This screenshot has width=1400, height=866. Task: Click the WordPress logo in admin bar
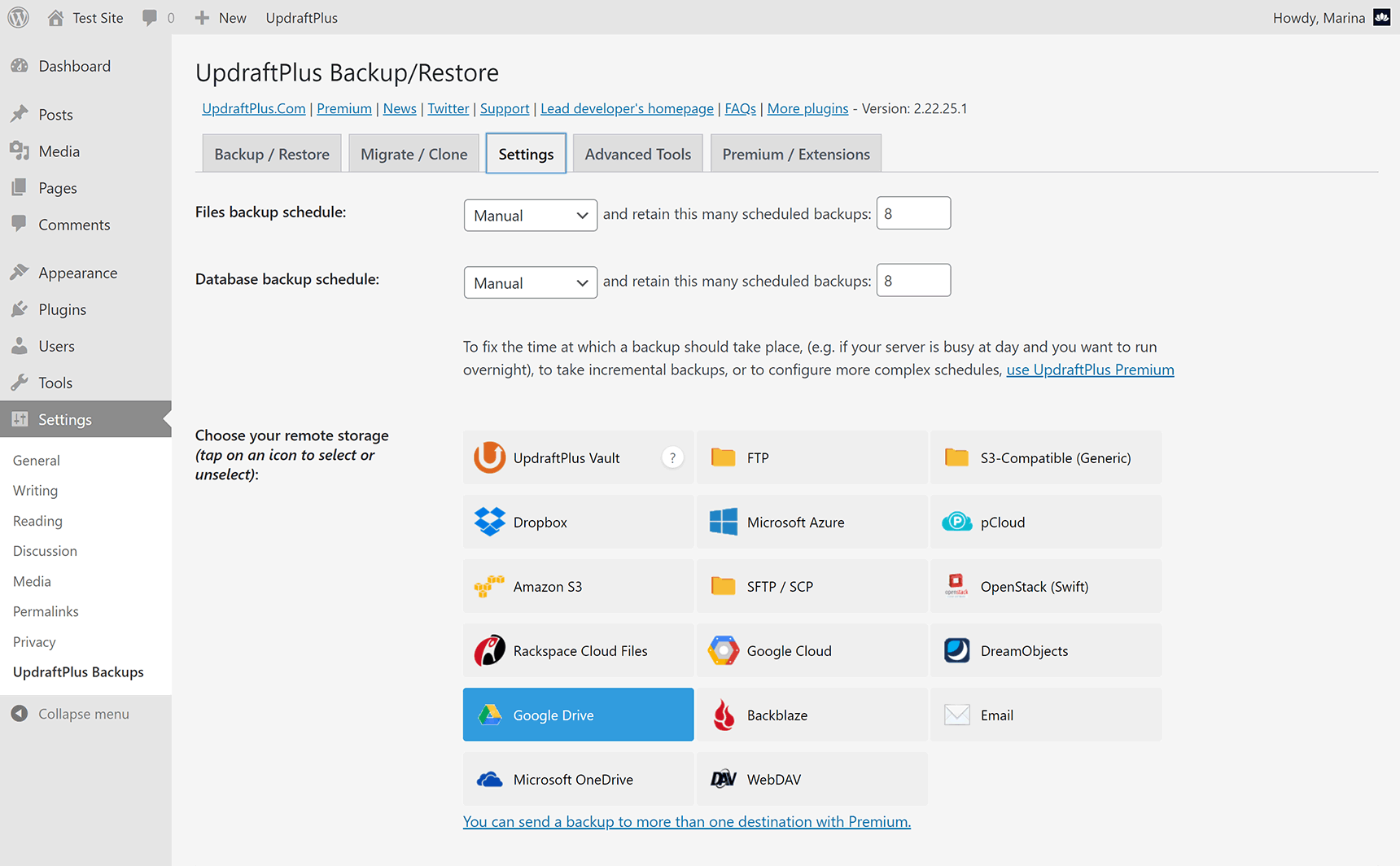[18, 17]
